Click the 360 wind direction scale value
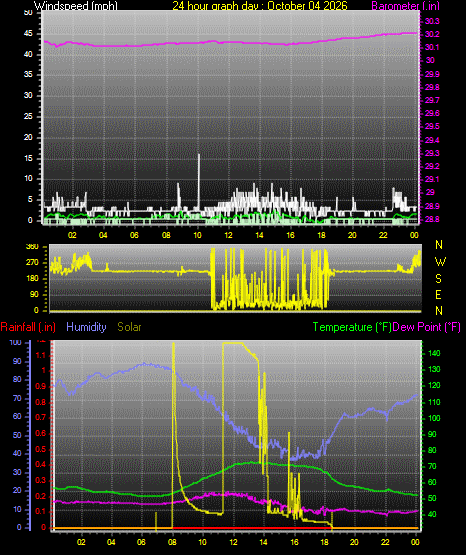 [x=32, y=247]
